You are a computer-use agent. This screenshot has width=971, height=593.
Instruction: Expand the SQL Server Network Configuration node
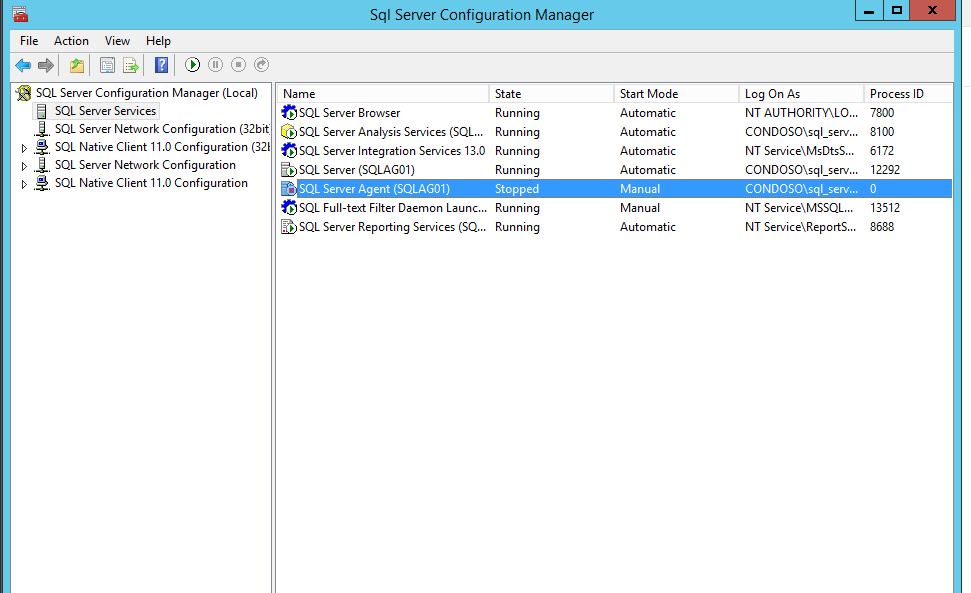point(24,166)
